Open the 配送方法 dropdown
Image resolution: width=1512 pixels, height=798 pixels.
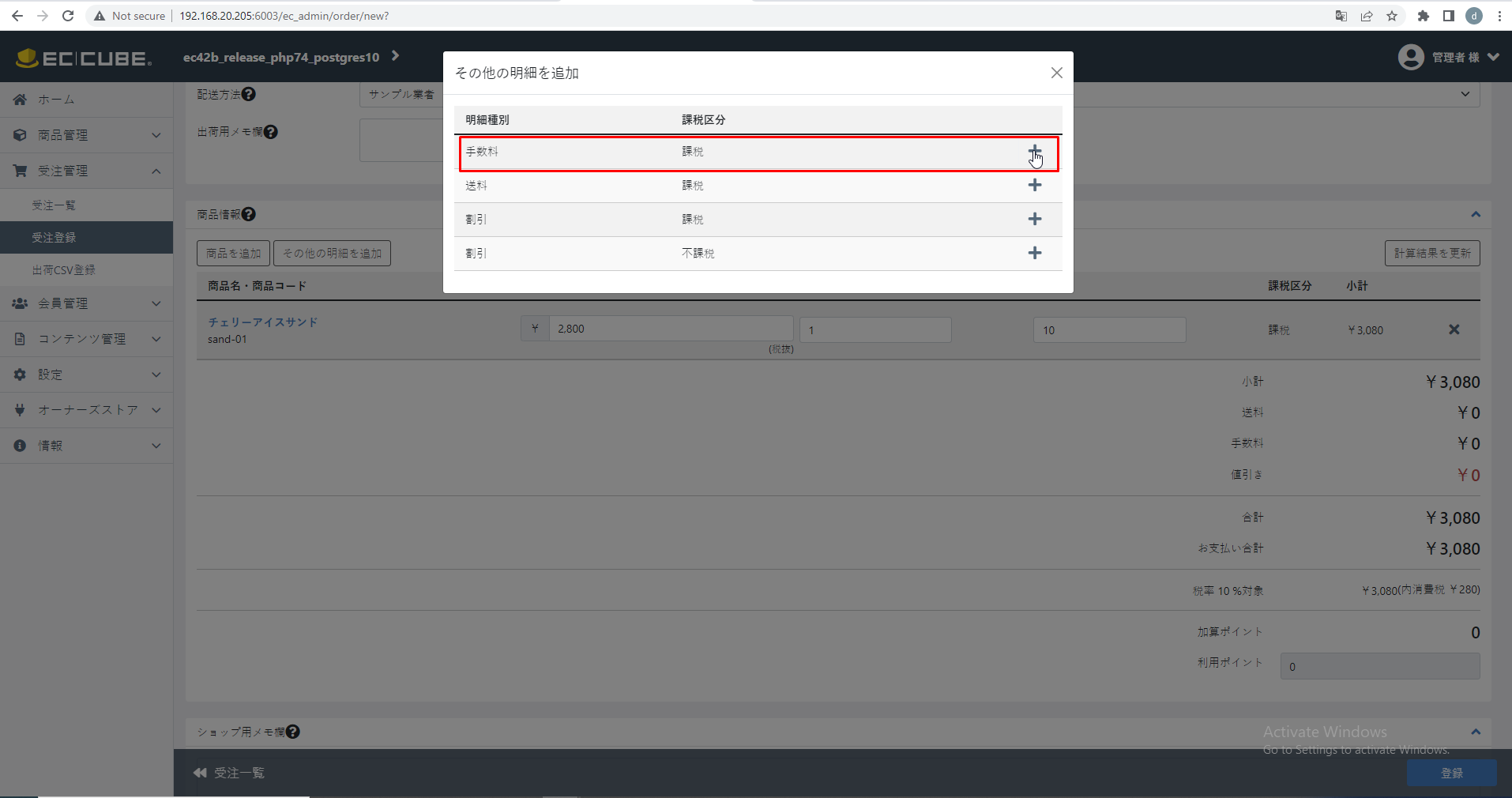pyautogui.click(x=920, y=94)
